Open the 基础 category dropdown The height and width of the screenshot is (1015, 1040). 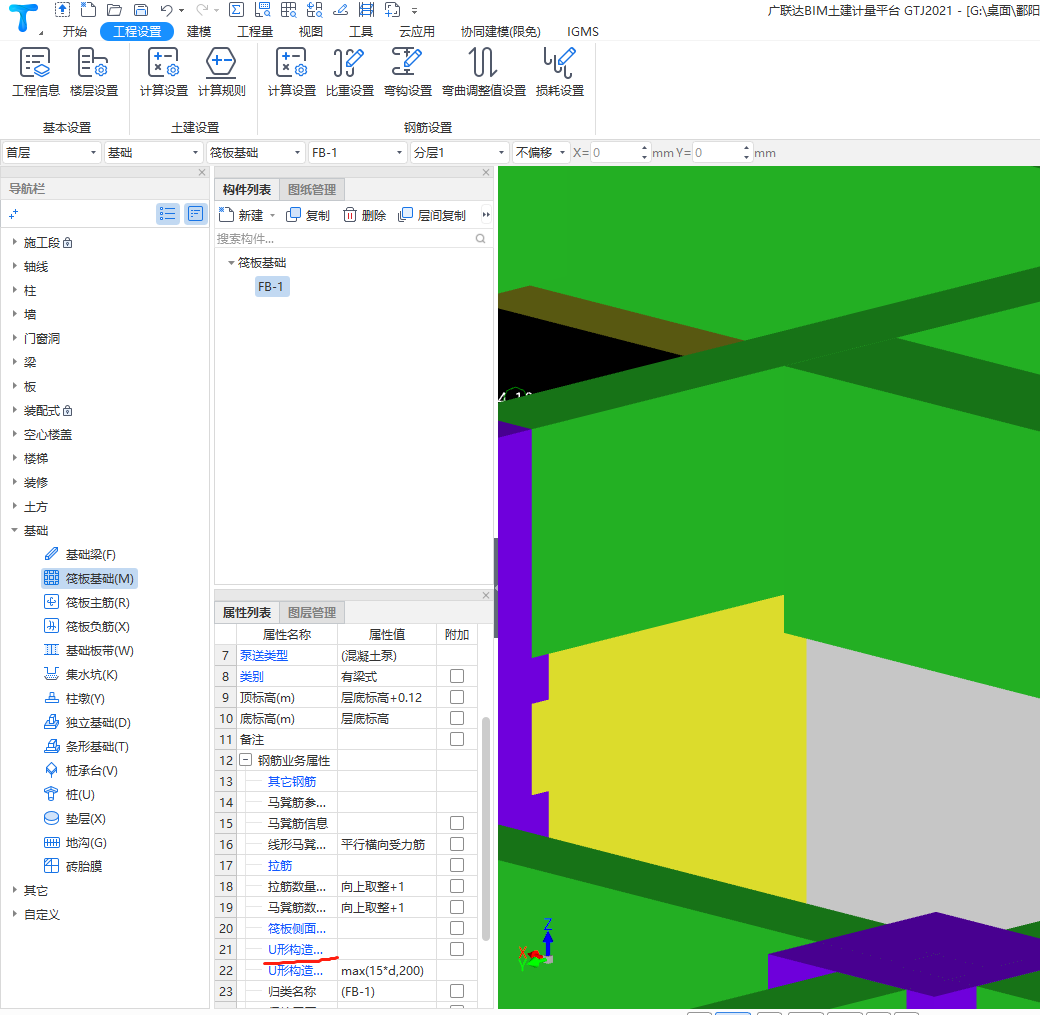(154, 153)
